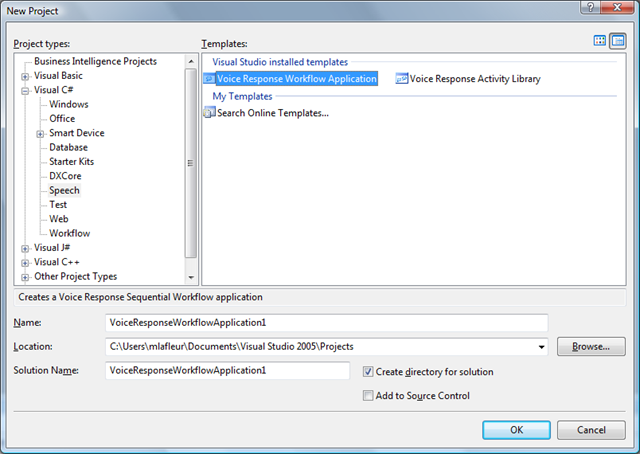This screenshot has width=640, height=454.
Task: Collapse the Visual C# node
Action: [25, 91]
